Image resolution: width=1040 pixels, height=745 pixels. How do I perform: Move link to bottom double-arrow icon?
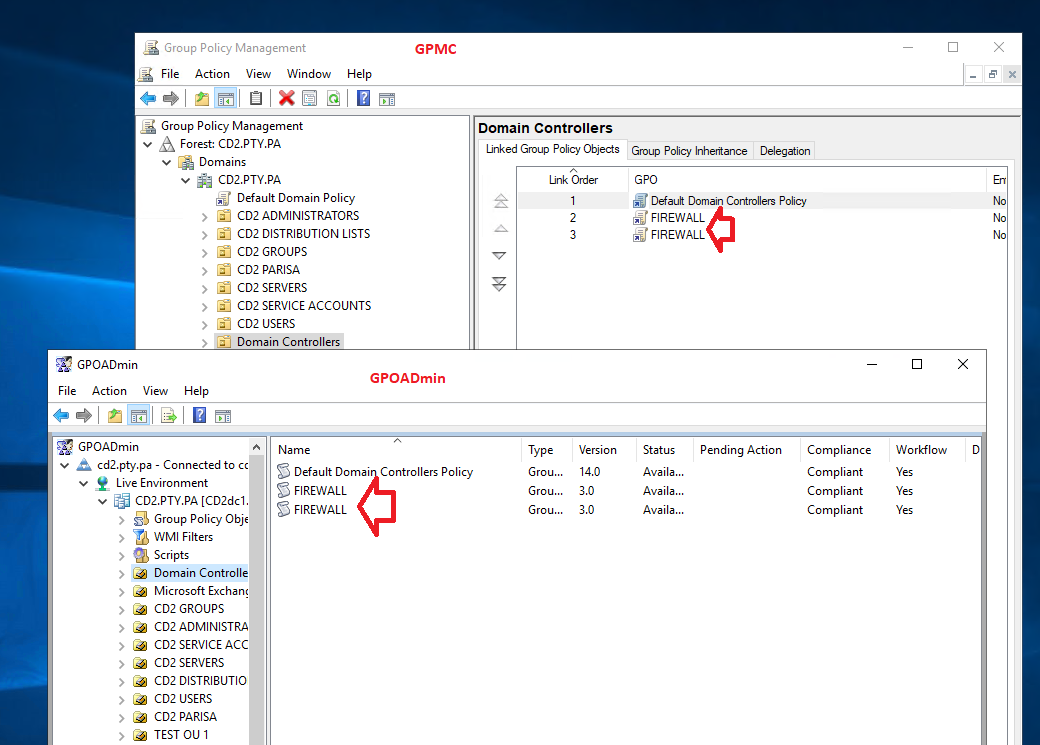tap(499, 284)
